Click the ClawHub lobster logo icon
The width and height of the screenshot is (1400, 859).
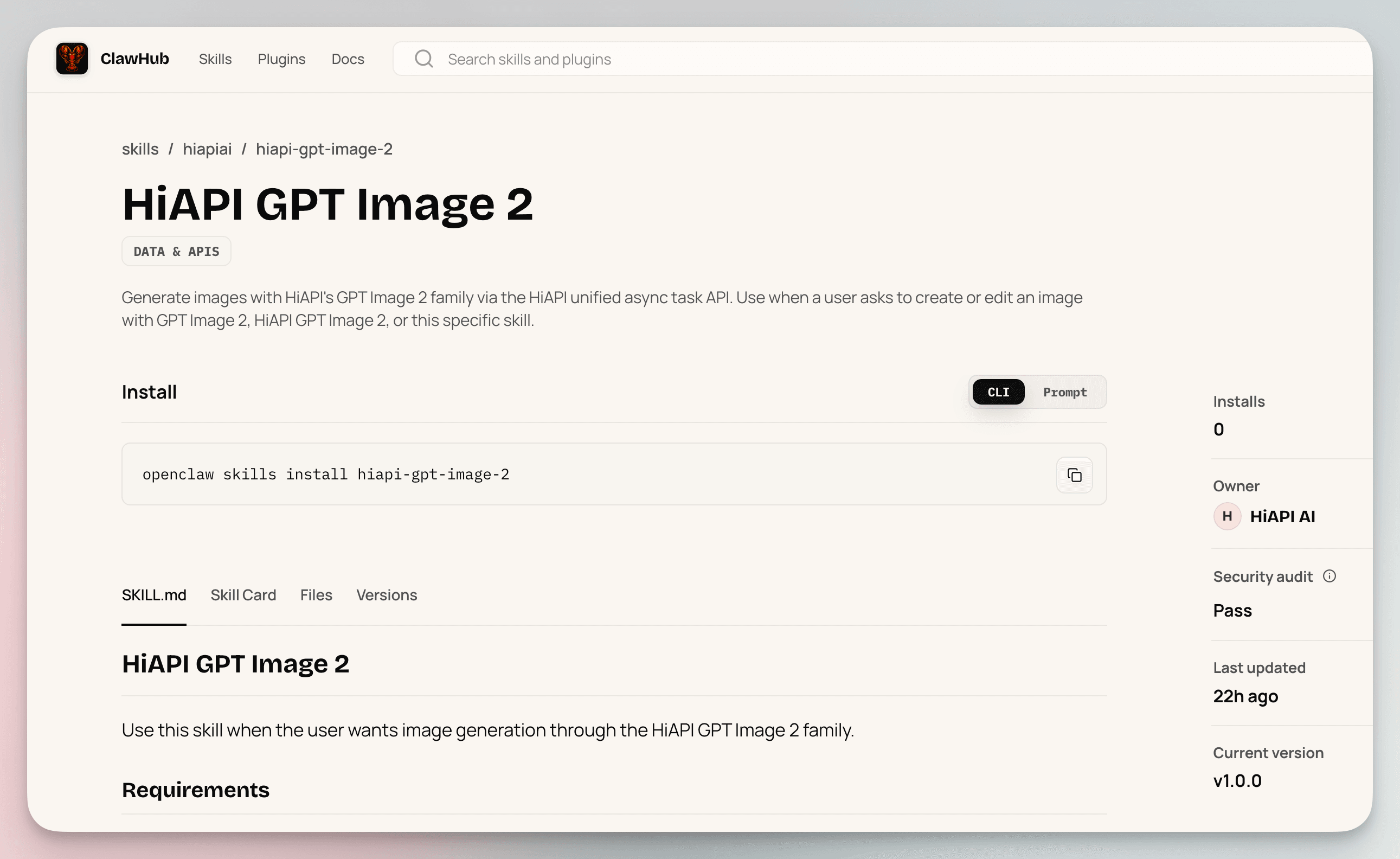[72, 59]
